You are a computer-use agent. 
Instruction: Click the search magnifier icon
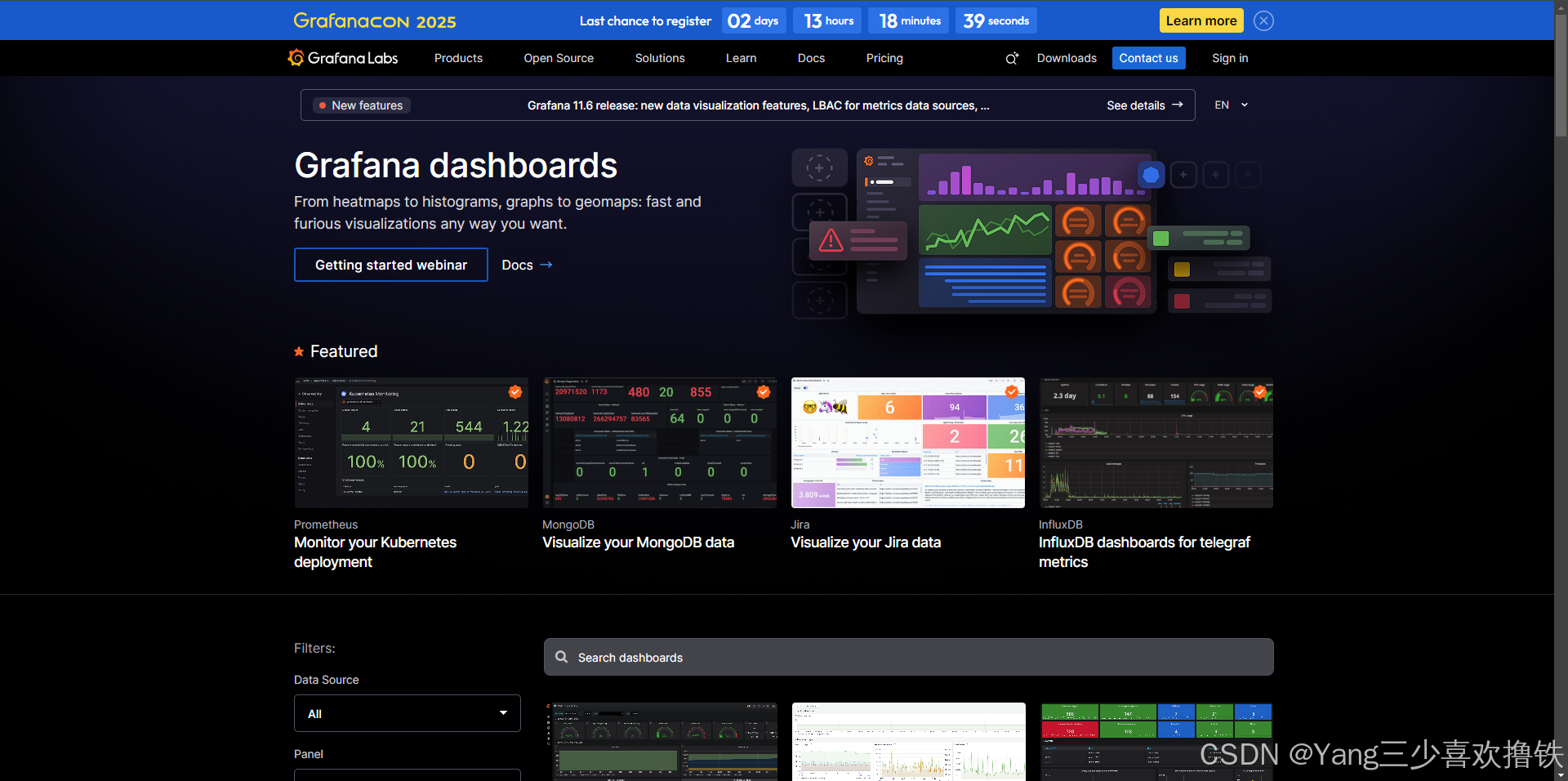coord(562,657)
